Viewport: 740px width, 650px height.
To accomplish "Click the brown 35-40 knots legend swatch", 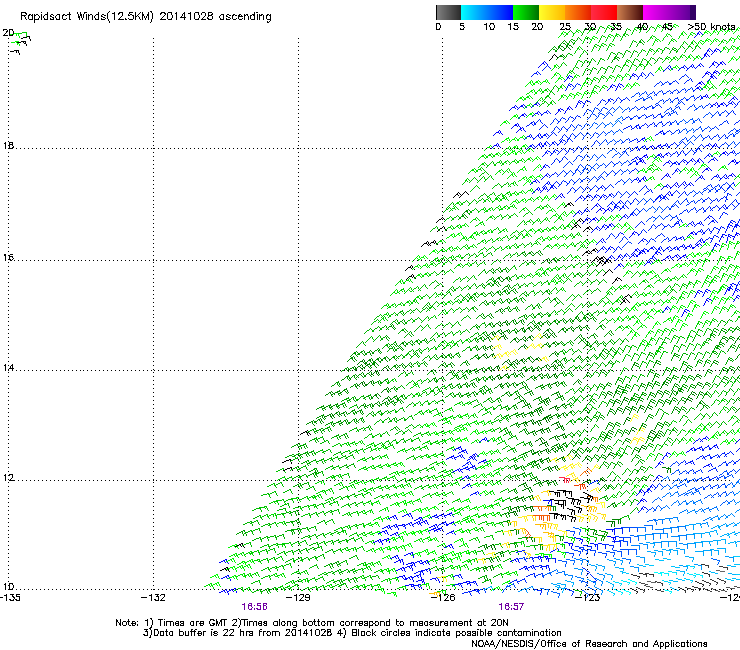I will (x=630, y=13).
